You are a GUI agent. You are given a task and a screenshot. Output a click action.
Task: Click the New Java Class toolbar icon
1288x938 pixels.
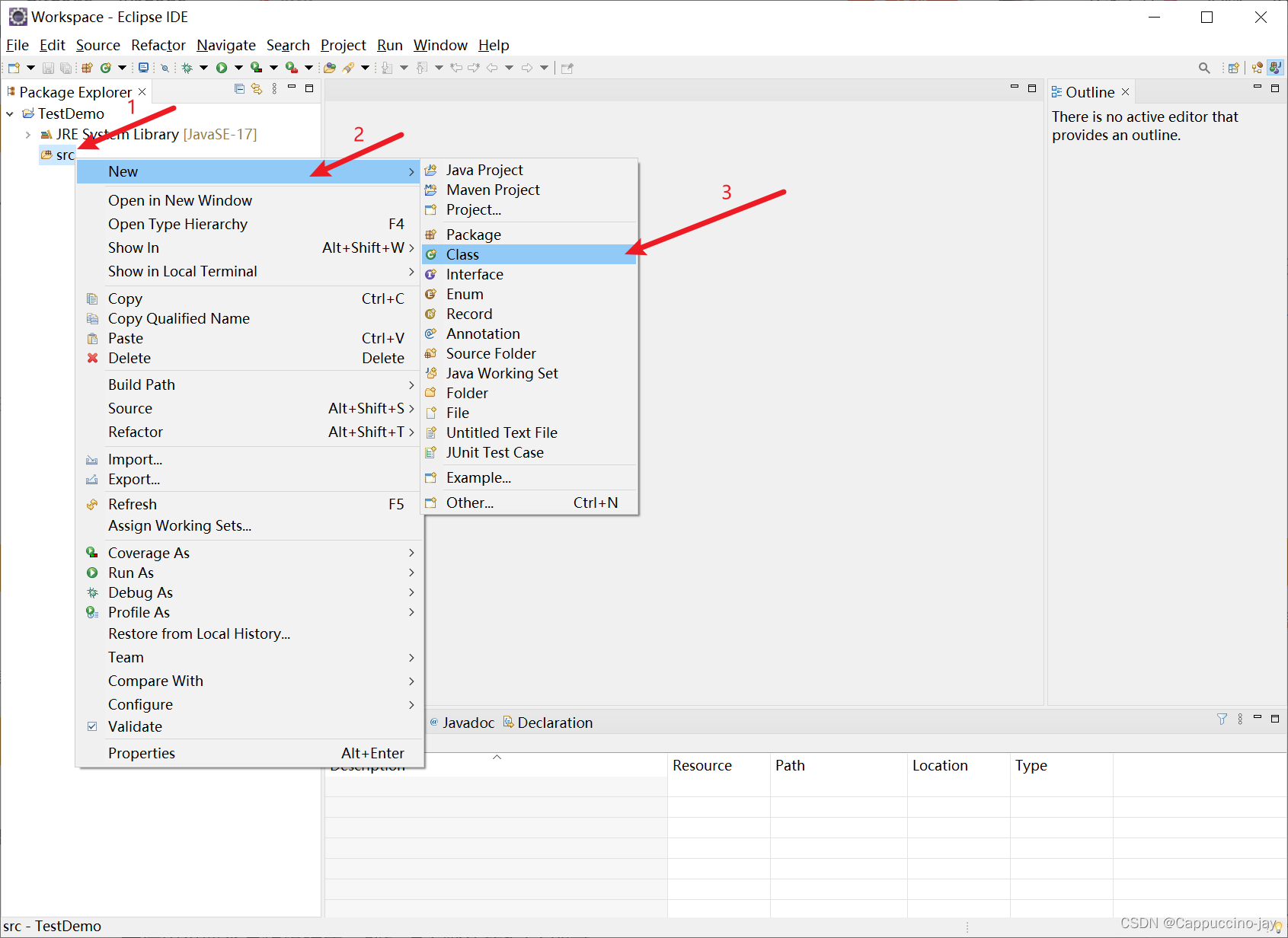tap(106, 68)
